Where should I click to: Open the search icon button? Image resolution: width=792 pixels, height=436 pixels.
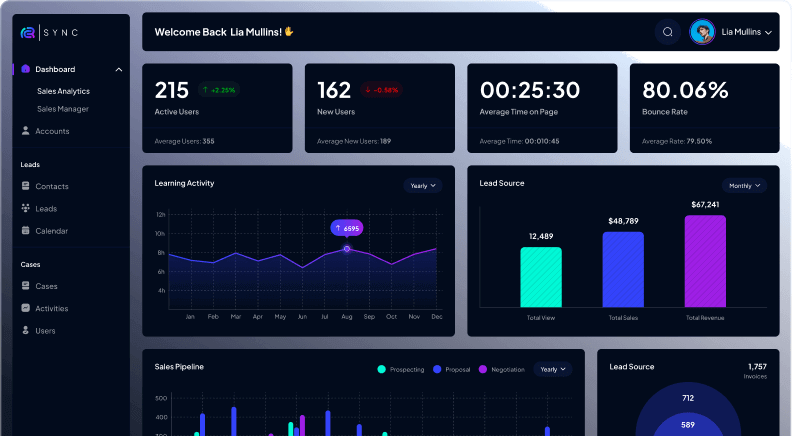pos(667,32)
